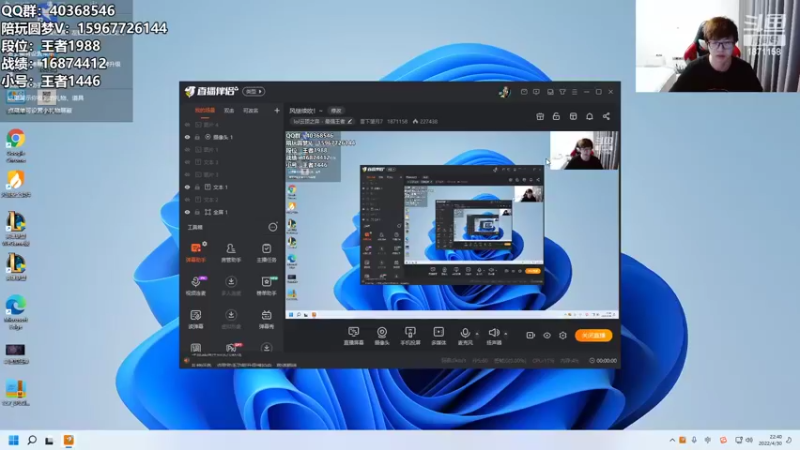Viewport: 800px width, 450px height.
Task: Click the gift box icon in the header row
Action: click(540, 116)
